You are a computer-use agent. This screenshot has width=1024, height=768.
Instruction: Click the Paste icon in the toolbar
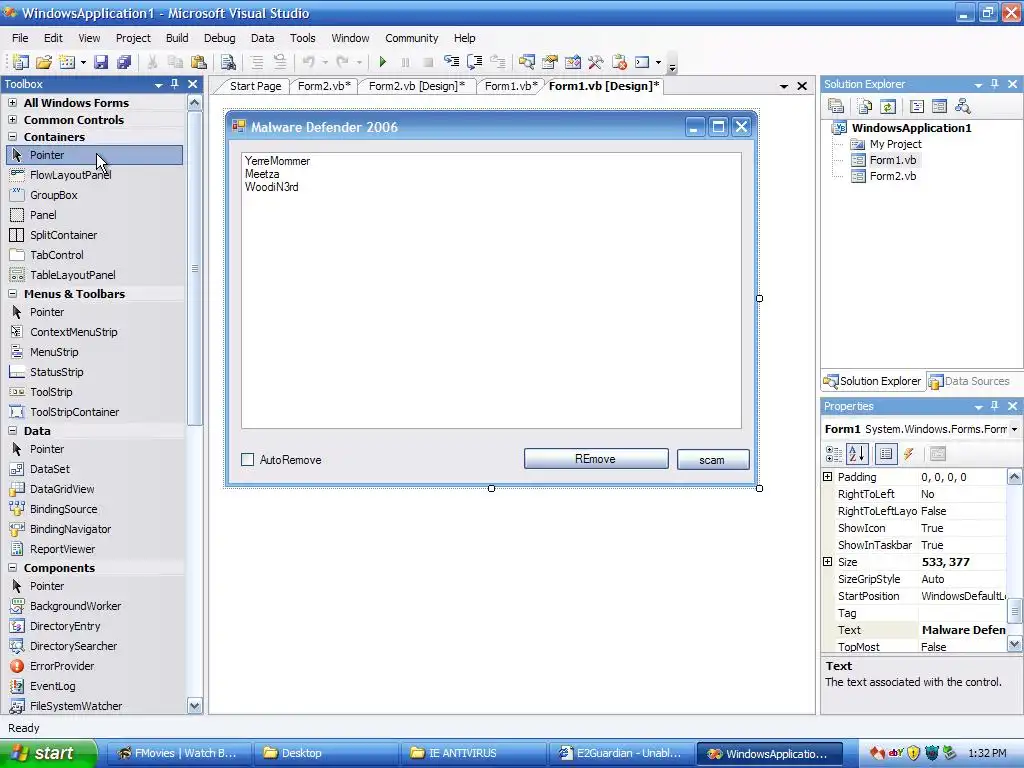(x=199, y=62)
